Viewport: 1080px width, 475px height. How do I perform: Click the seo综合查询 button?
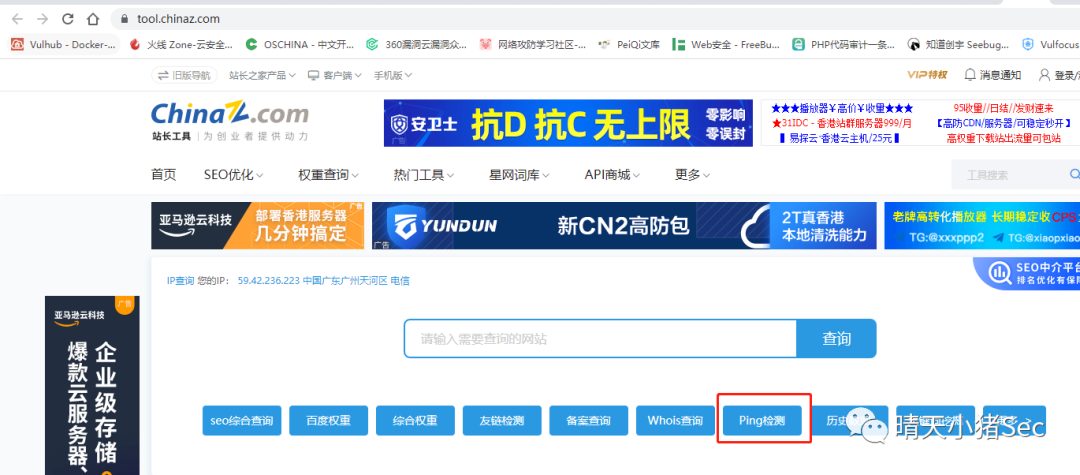coord(242,420)
